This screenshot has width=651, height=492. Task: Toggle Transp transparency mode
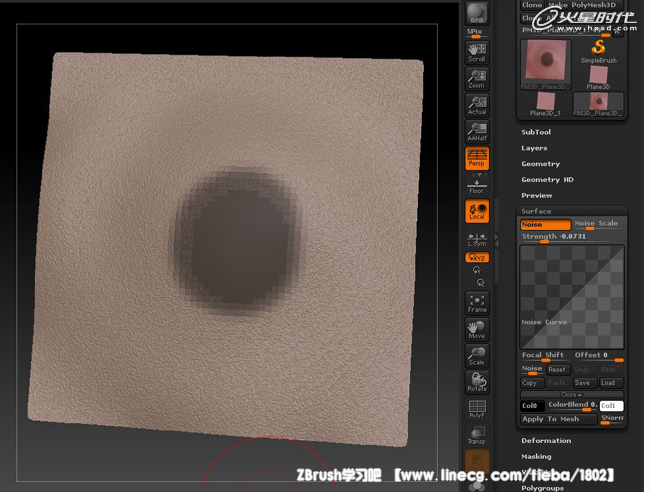477,435
